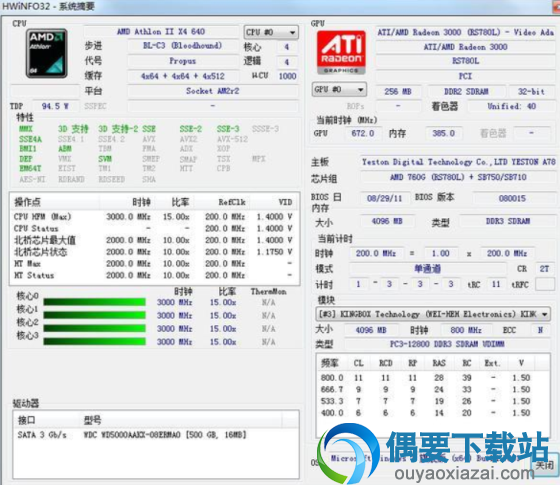The width and height of the screenshot is (560, 485).
Task: Click the Socket AM2r2 platform field
Action: click(212, 91)
